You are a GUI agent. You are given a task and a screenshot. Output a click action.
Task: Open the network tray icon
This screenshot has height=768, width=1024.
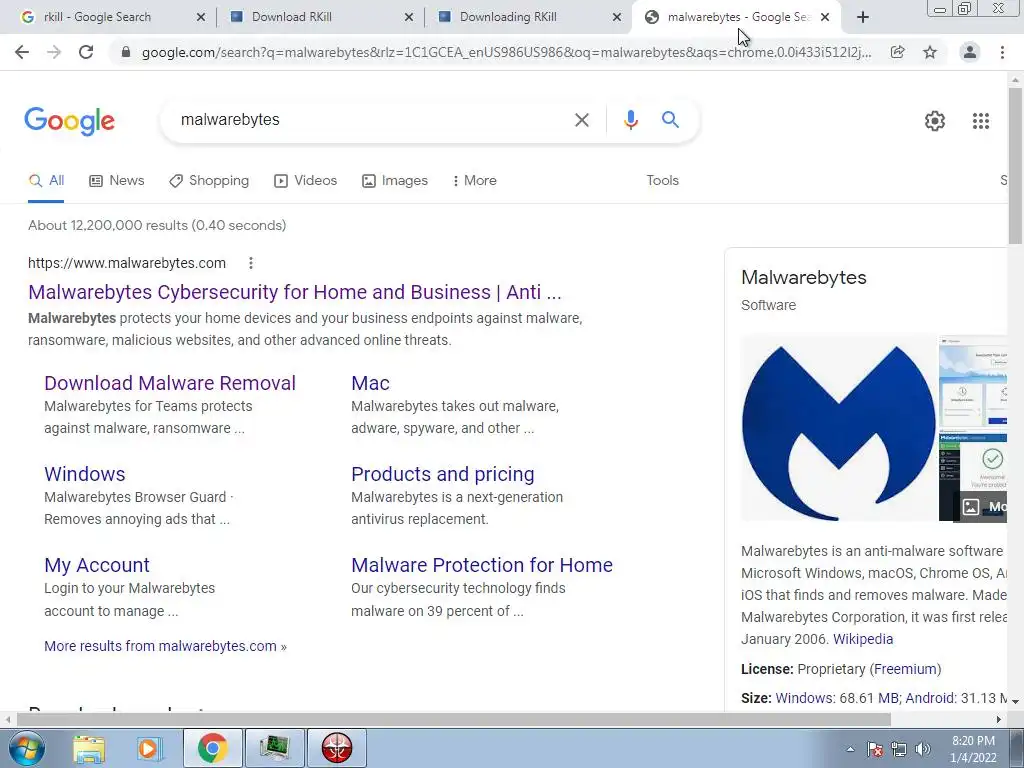[x=899, y=749]
